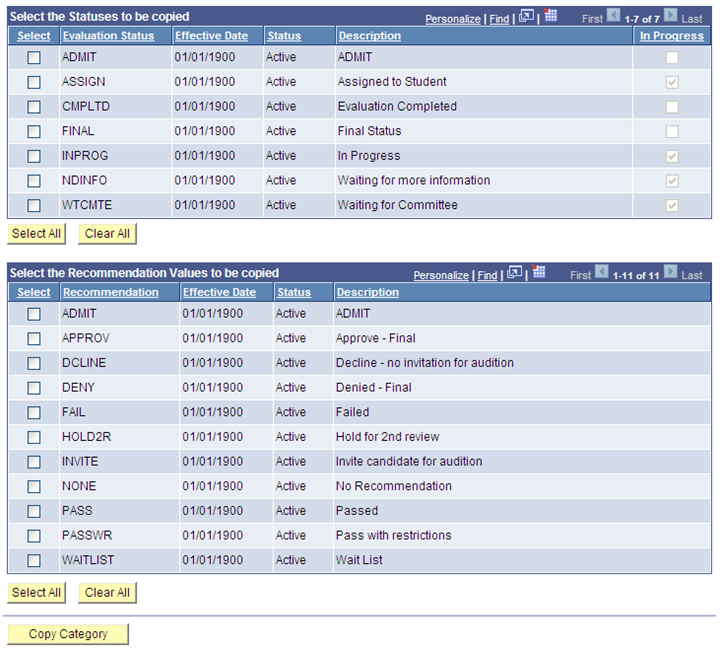Open Personalize link in Recommendation grid
Screen dimensions: 722x649
[x=441, y=275]
